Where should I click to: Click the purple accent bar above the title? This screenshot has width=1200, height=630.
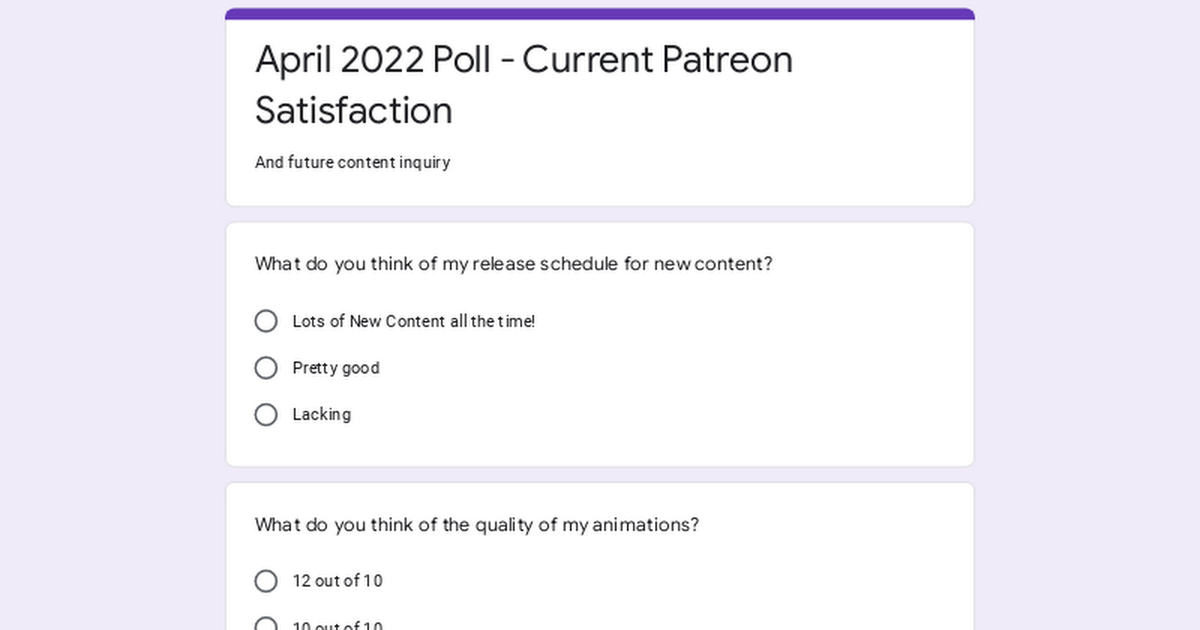click(x=600, y=14)
